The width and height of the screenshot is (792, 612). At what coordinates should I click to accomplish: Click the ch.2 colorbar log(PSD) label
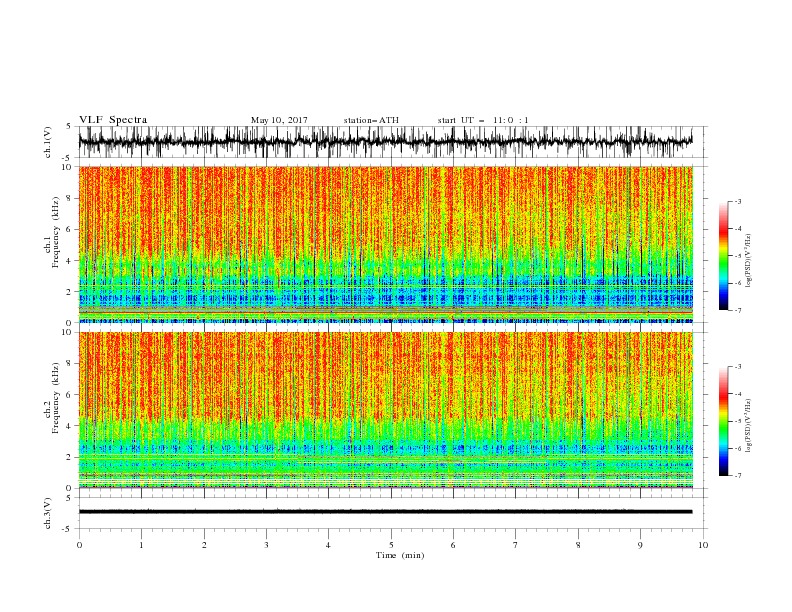[x=749, y=425]
